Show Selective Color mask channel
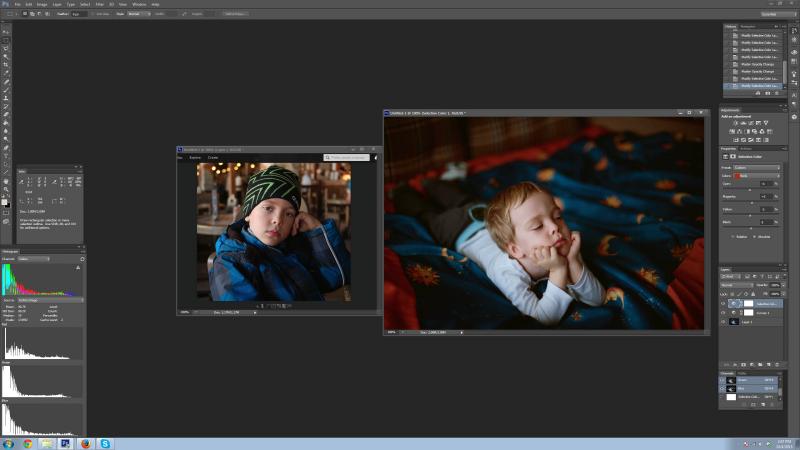 click(722, 397)
